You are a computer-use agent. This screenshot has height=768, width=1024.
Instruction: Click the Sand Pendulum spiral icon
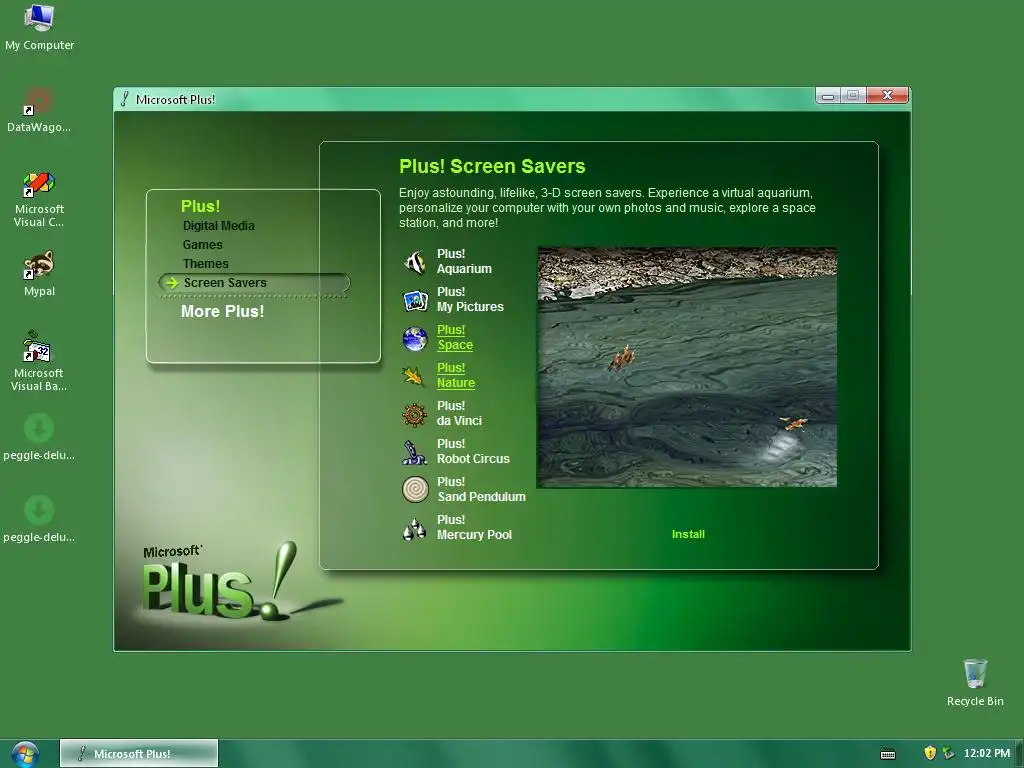pos(415,490)
